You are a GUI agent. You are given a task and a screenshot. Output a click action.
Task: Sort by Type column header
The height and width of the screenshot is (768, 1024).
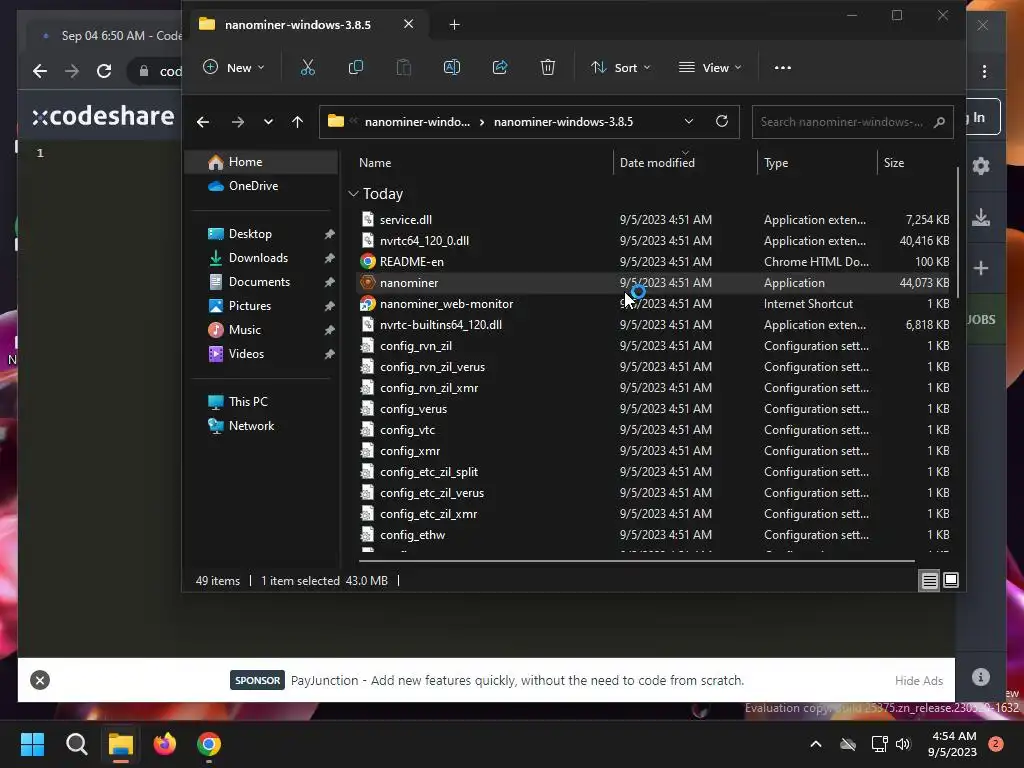point(776,163)
